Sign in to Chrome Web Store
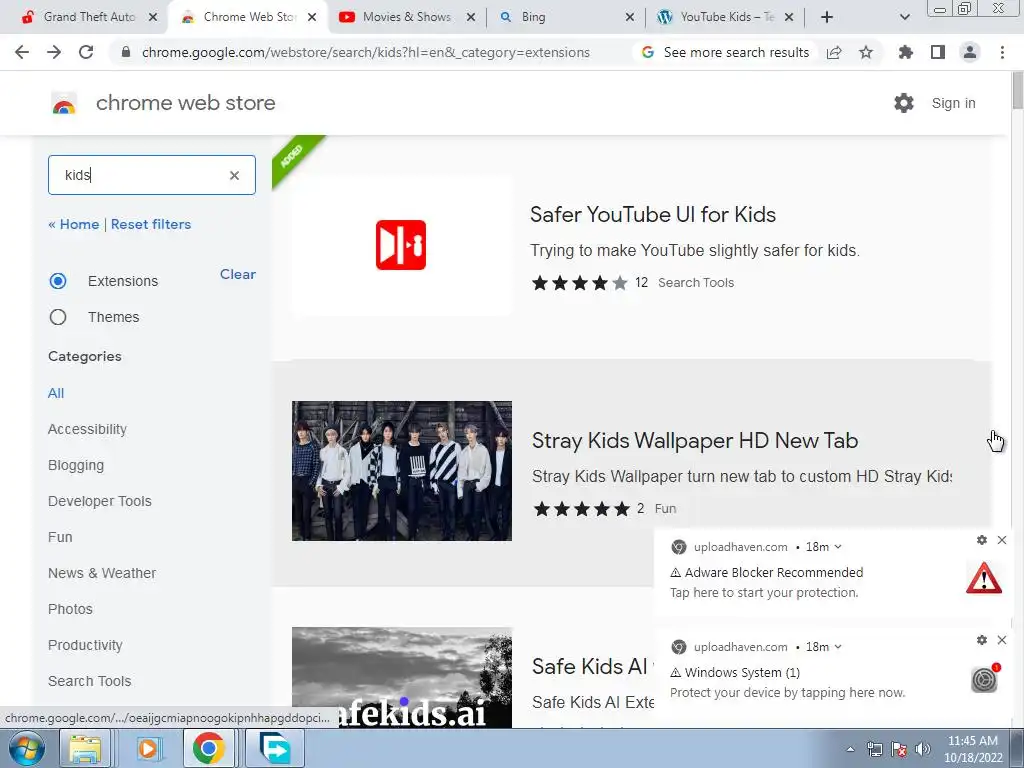1024x768 pixels. [953, 103]
